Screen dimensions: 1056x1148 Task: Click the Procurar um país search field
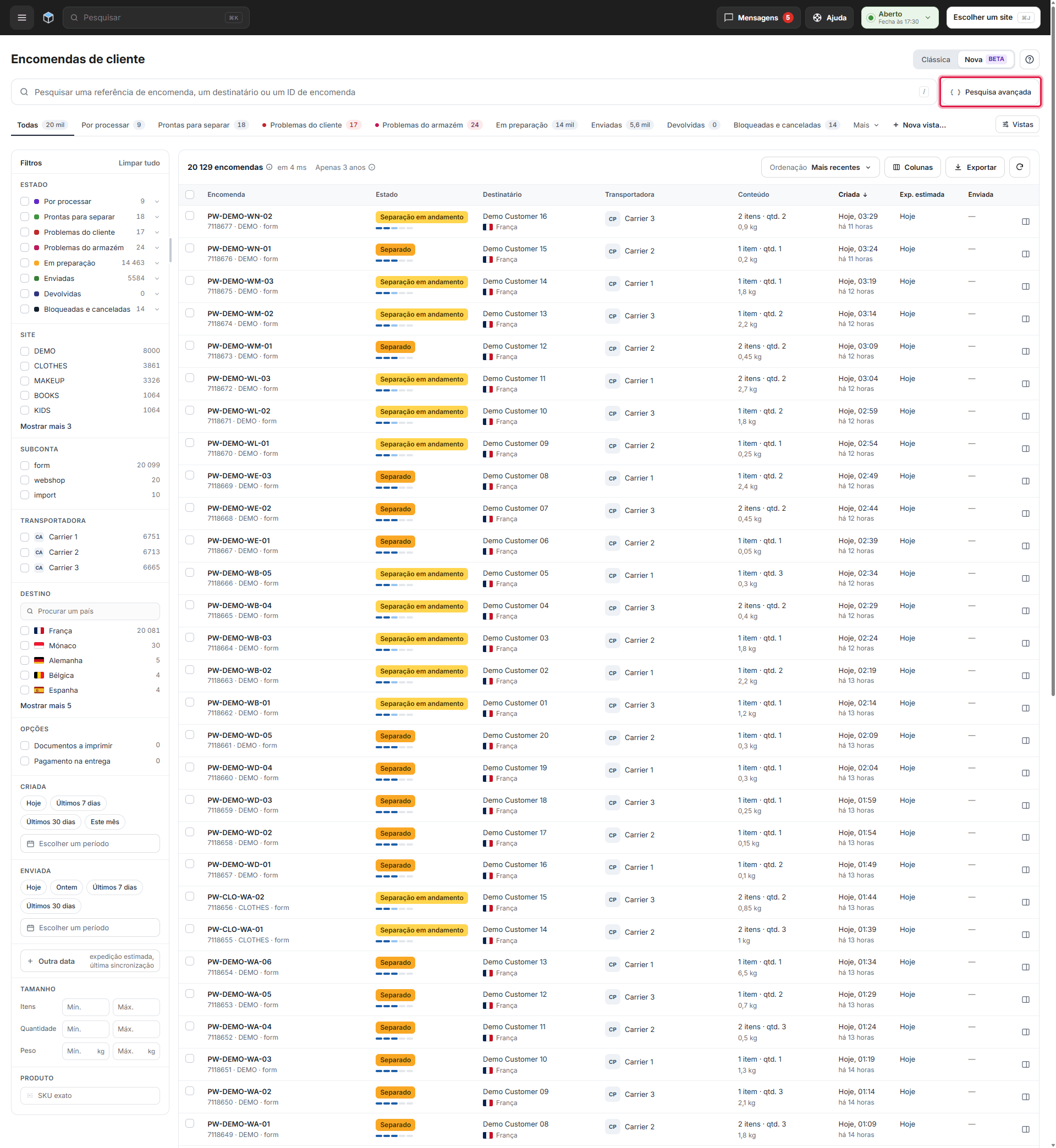coord(90,611)
